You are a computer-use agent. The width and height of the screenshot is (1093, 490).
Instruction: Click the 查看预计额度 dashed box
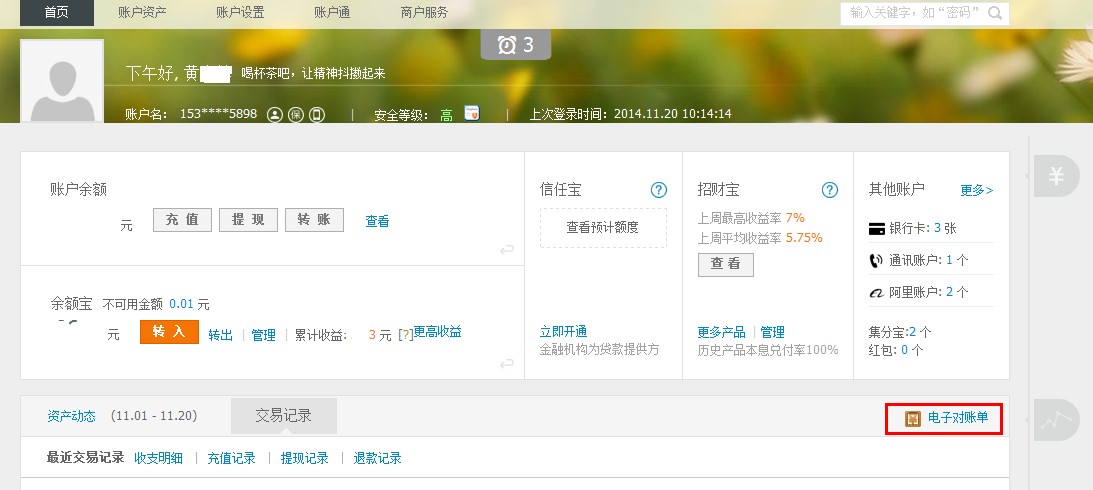point(603,227)
